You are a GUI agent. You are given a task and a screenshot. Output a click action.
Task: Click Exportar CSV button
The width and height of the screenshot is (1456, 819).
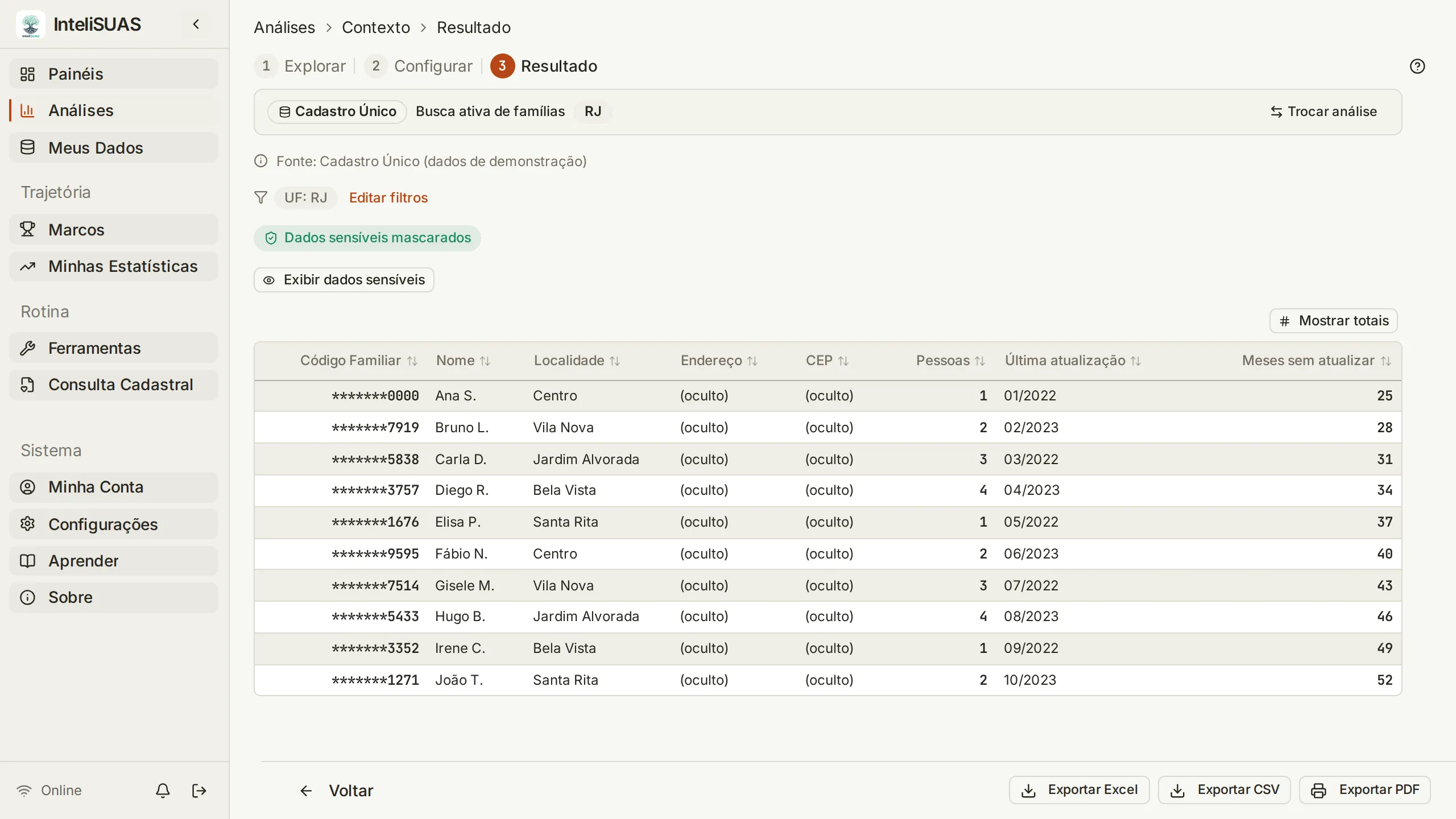[x=1225, y=790]
